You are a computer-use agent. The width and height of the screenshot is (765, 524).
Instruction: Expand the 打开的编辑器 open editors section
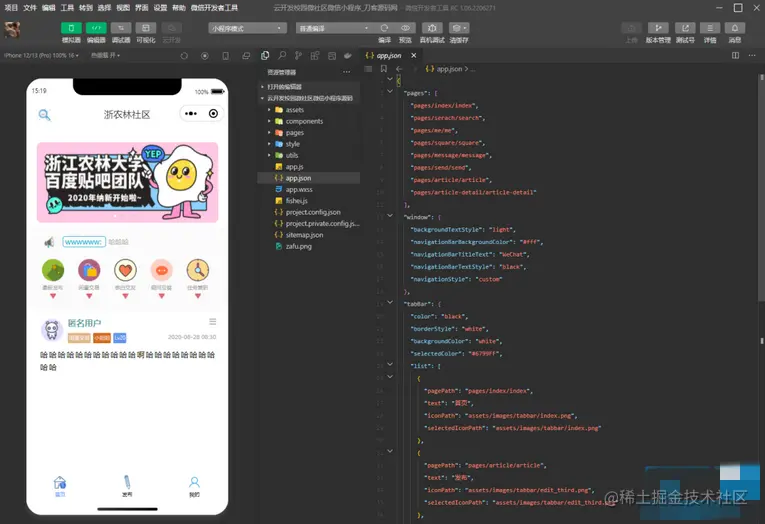coord(308,87)
